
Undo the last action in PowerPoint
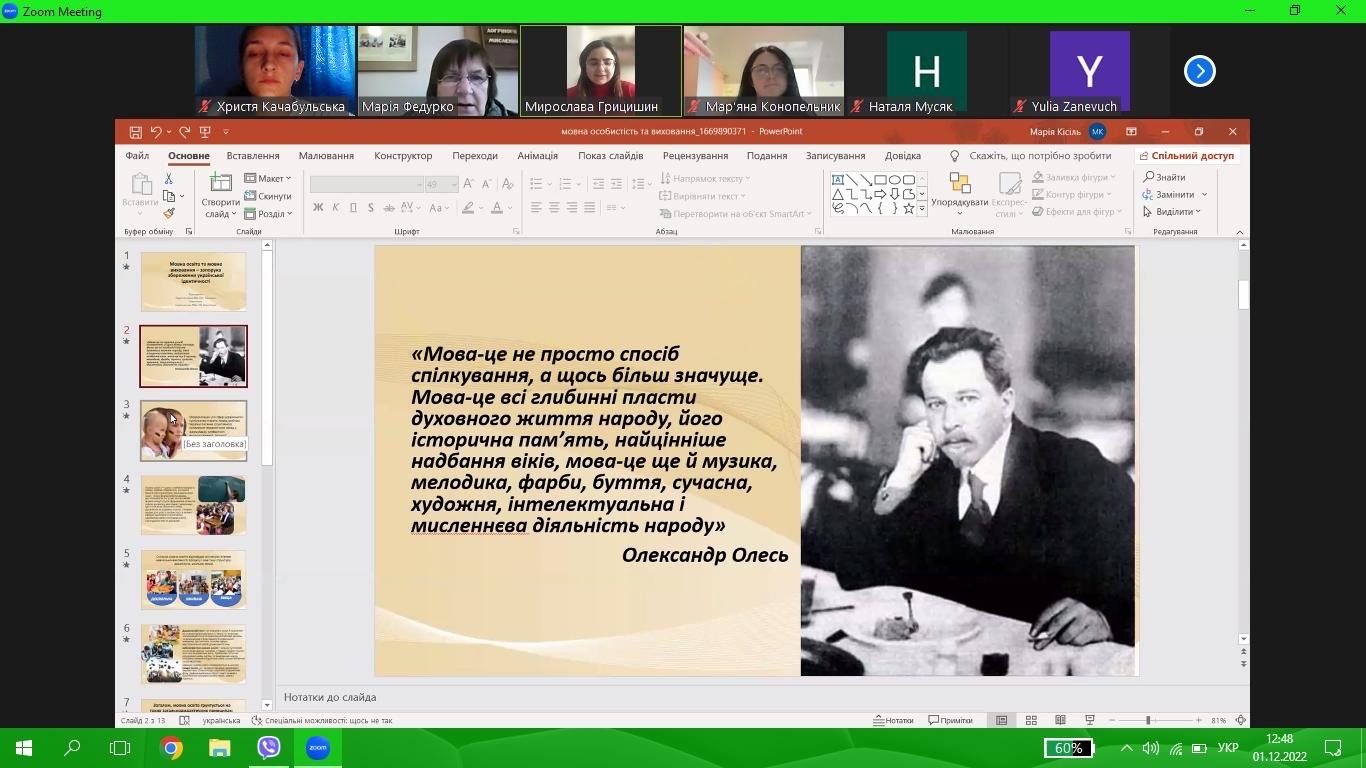(x=156, y=132)
